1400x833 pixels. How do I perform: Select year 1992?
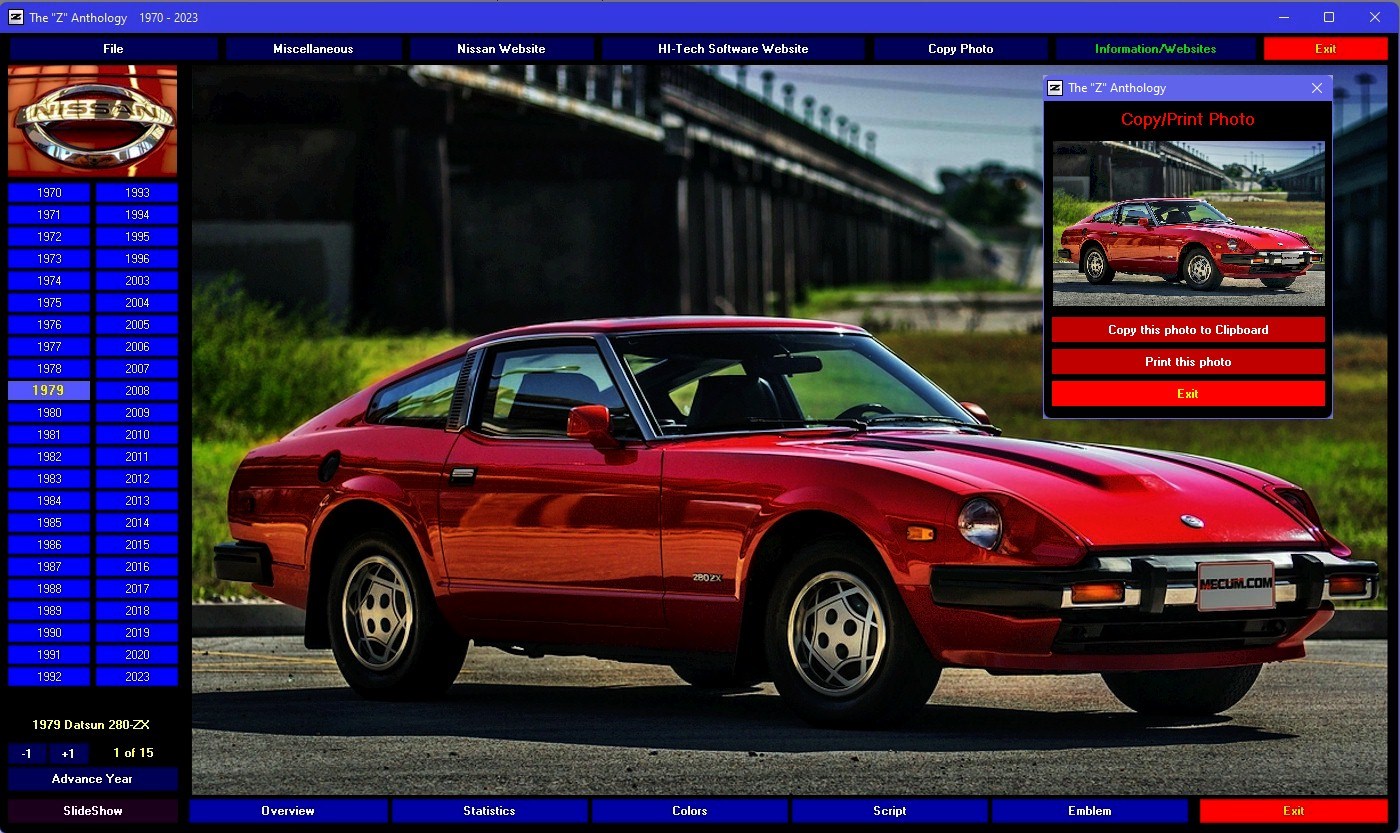click(49, 677)
